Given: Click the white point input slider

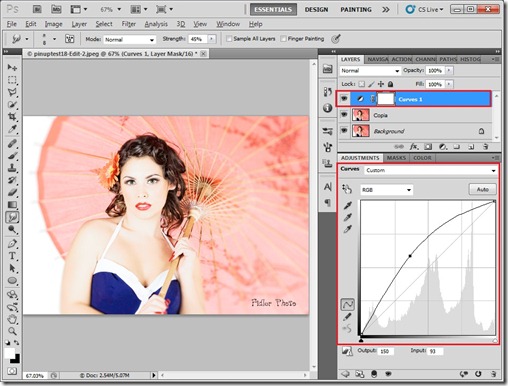Looking at the screenshot, I should coord(495,340).
